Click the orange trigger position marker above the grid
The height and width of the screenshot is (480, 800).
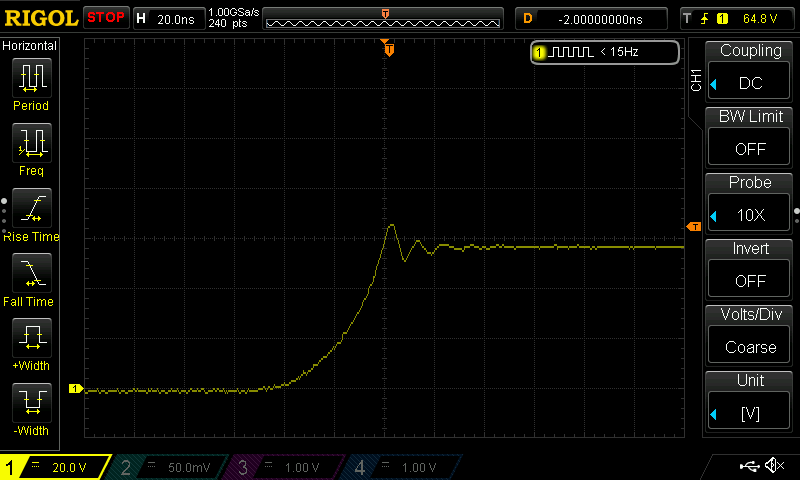pyautogui.click(x=389, y=49)
